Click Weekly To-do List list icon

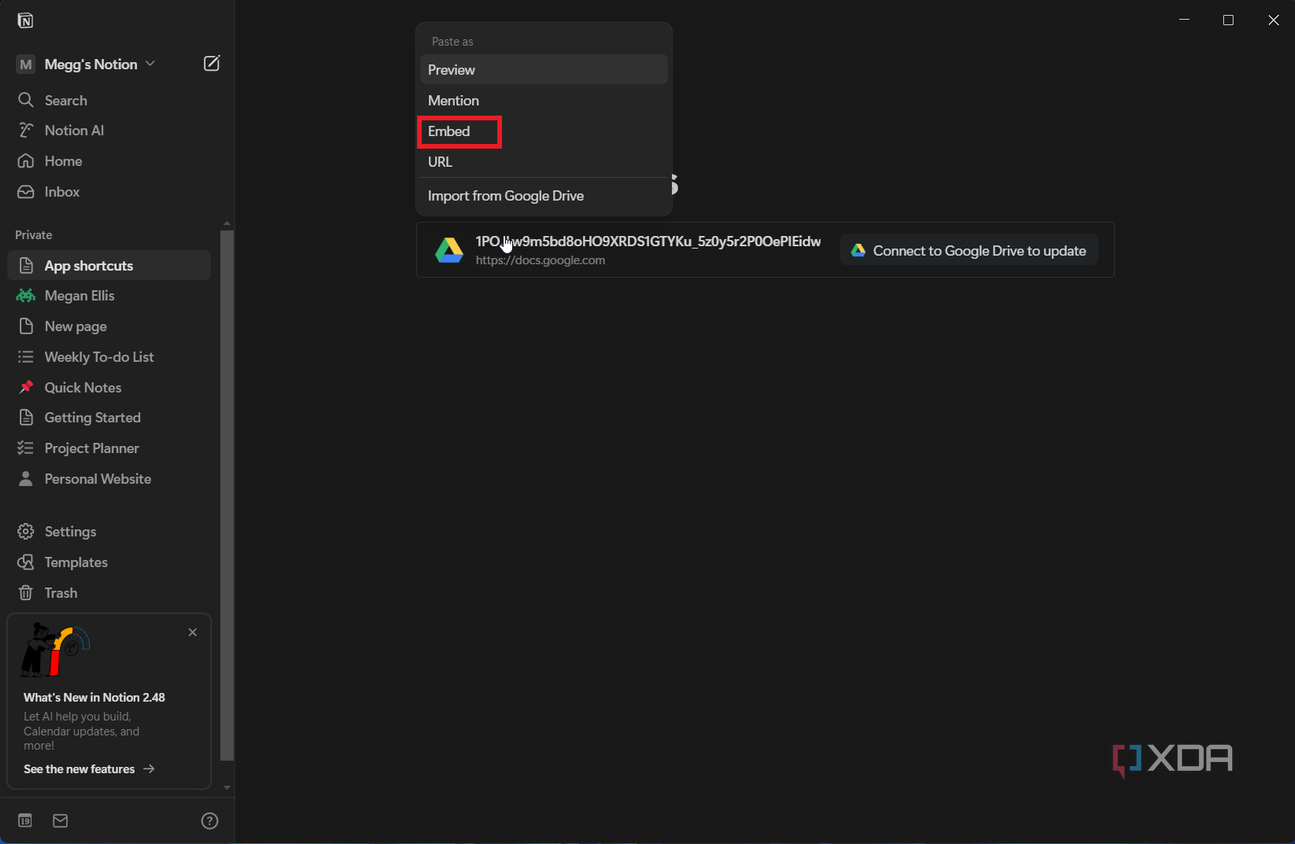(x=26, y=357)
